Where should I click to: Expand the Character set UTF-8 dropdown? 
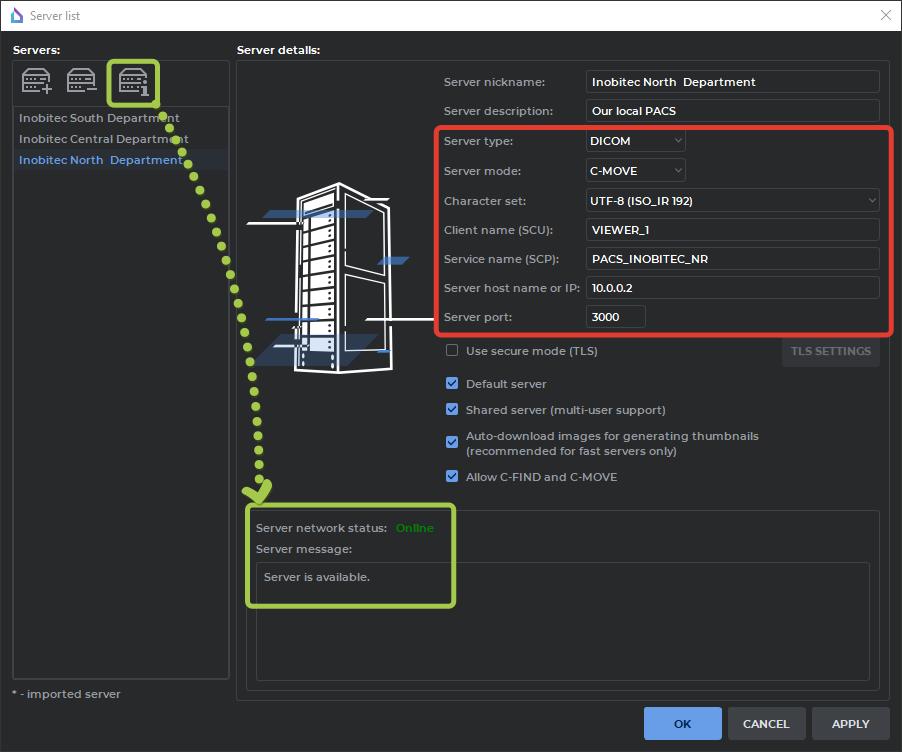(x=732, y=201)
